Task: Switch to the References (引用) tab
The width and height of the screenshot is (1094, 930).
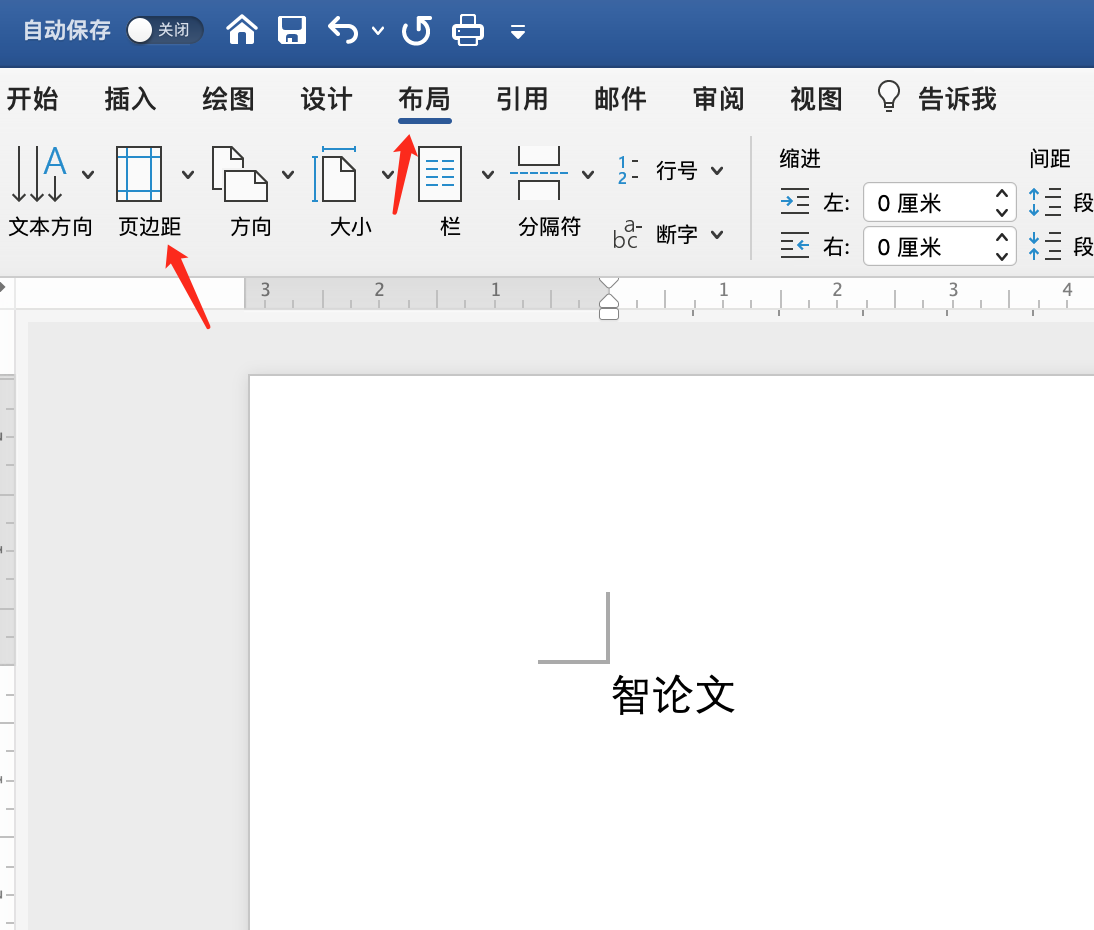Action: [522, 99]
